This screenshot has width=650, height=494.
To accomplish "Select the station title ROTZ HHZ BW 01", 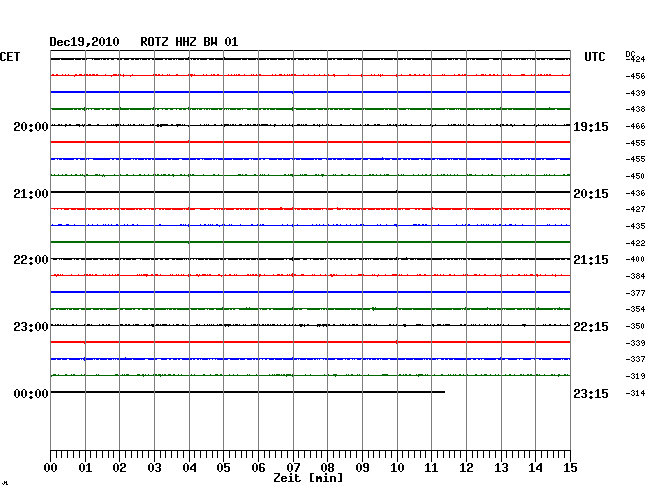I will (x=189, y=42).
